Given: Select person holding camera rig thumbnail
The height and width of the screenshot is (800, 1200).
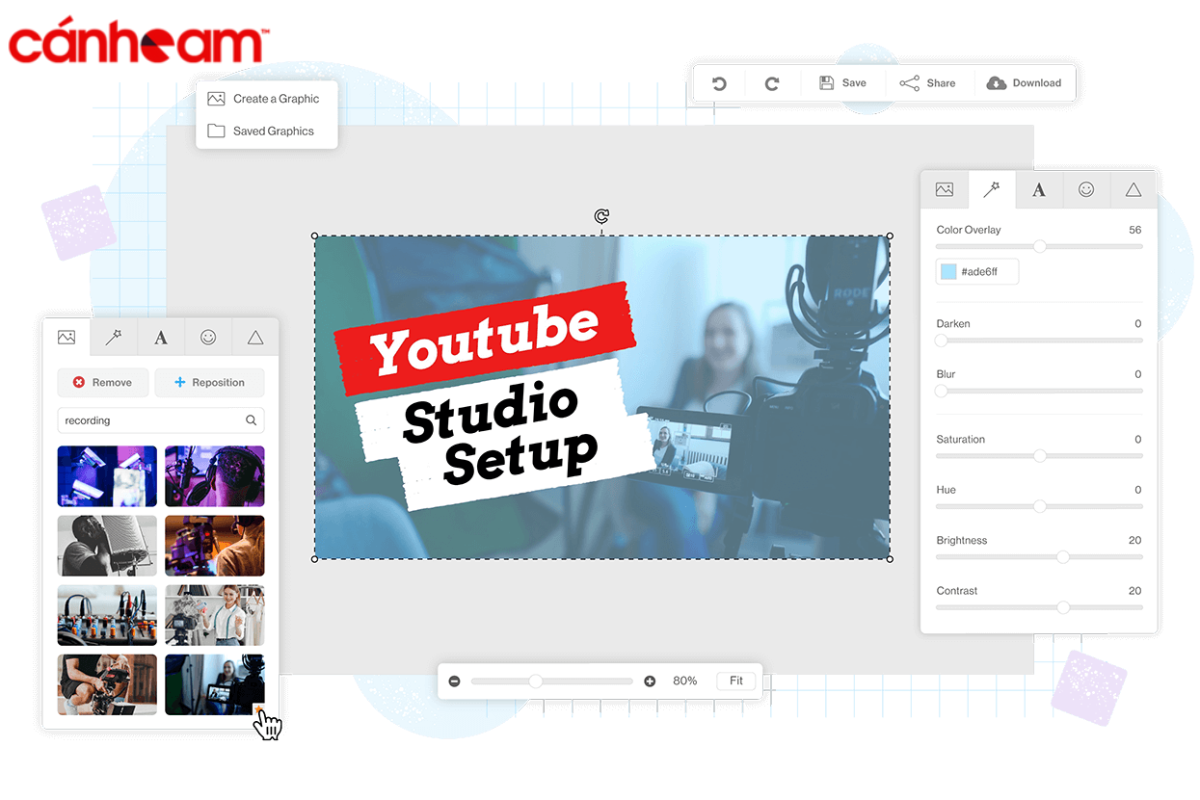Looking at the screenshot, I should [107, 685].
